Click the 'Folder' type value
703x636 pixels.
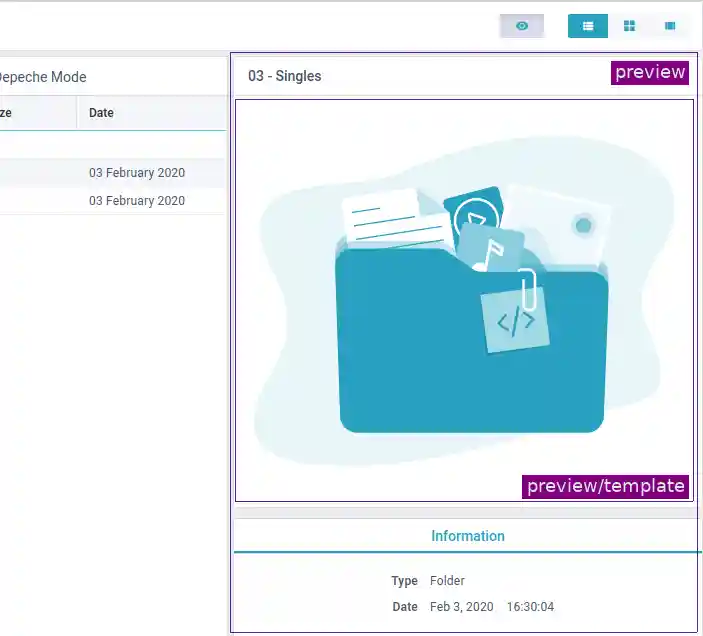coord(447,580)
